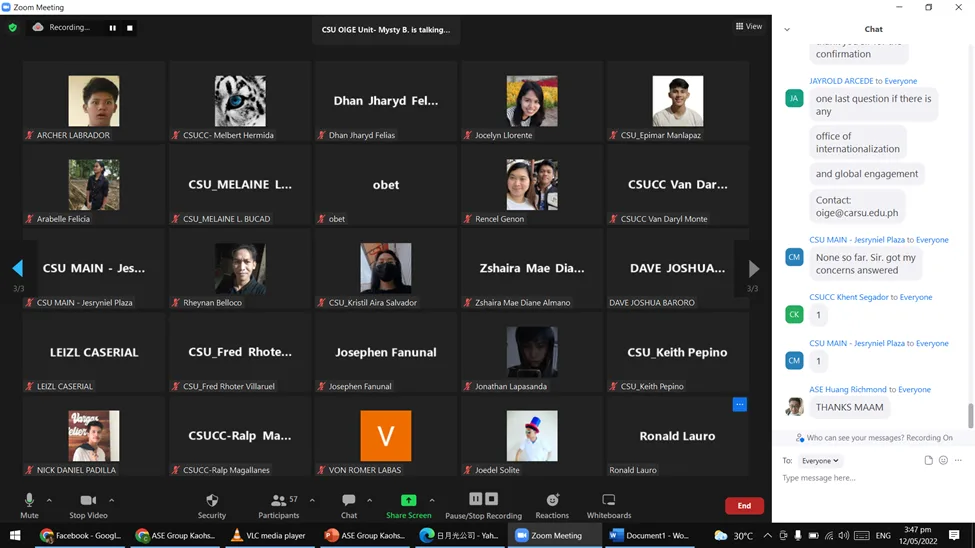
Task: Click the emoji icon in chat box
Action: coord(943,461)
